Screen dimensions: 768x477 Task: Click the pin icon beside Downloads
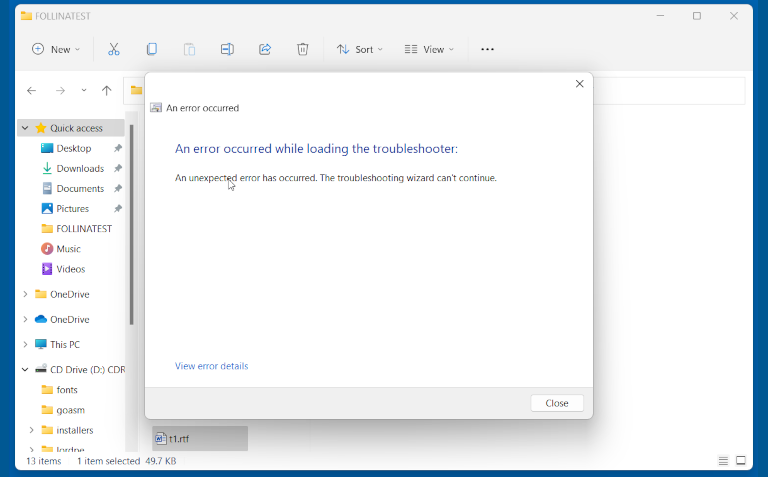[118, 168]
